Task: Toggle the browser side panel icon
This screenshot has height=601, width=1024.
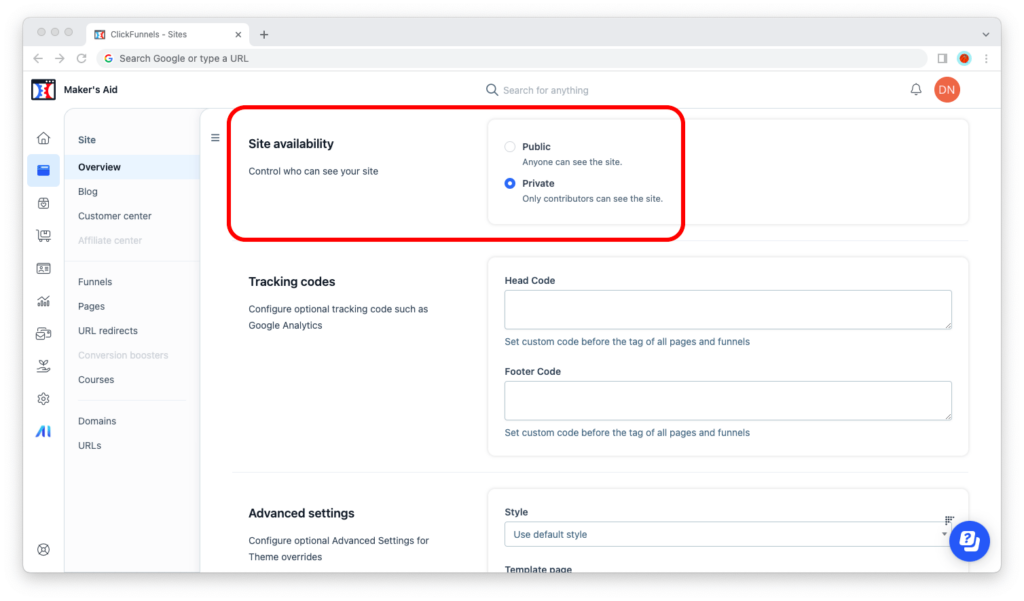Action: coord(942,58)
